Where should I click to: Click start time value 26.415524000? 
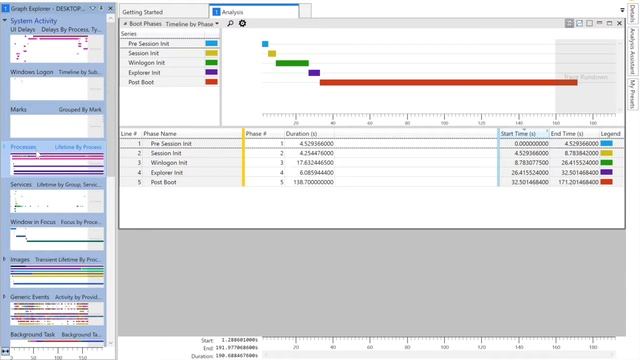530,173
